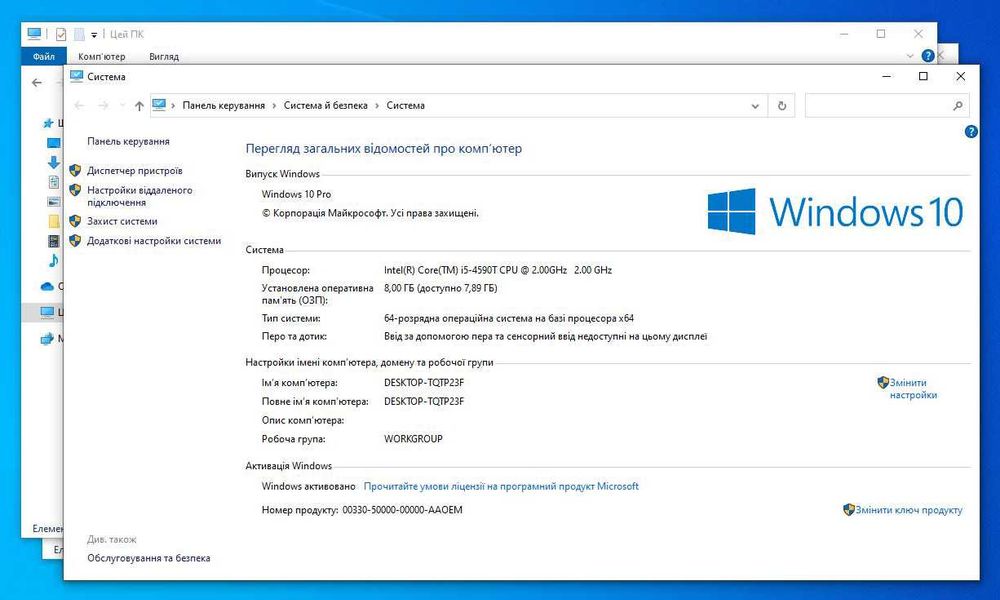Image resolution: width=1000 pixels, height=600 pixels.
Task: Open the chevron dropdown after Панель керування breadcrumb
Action: 274,106
